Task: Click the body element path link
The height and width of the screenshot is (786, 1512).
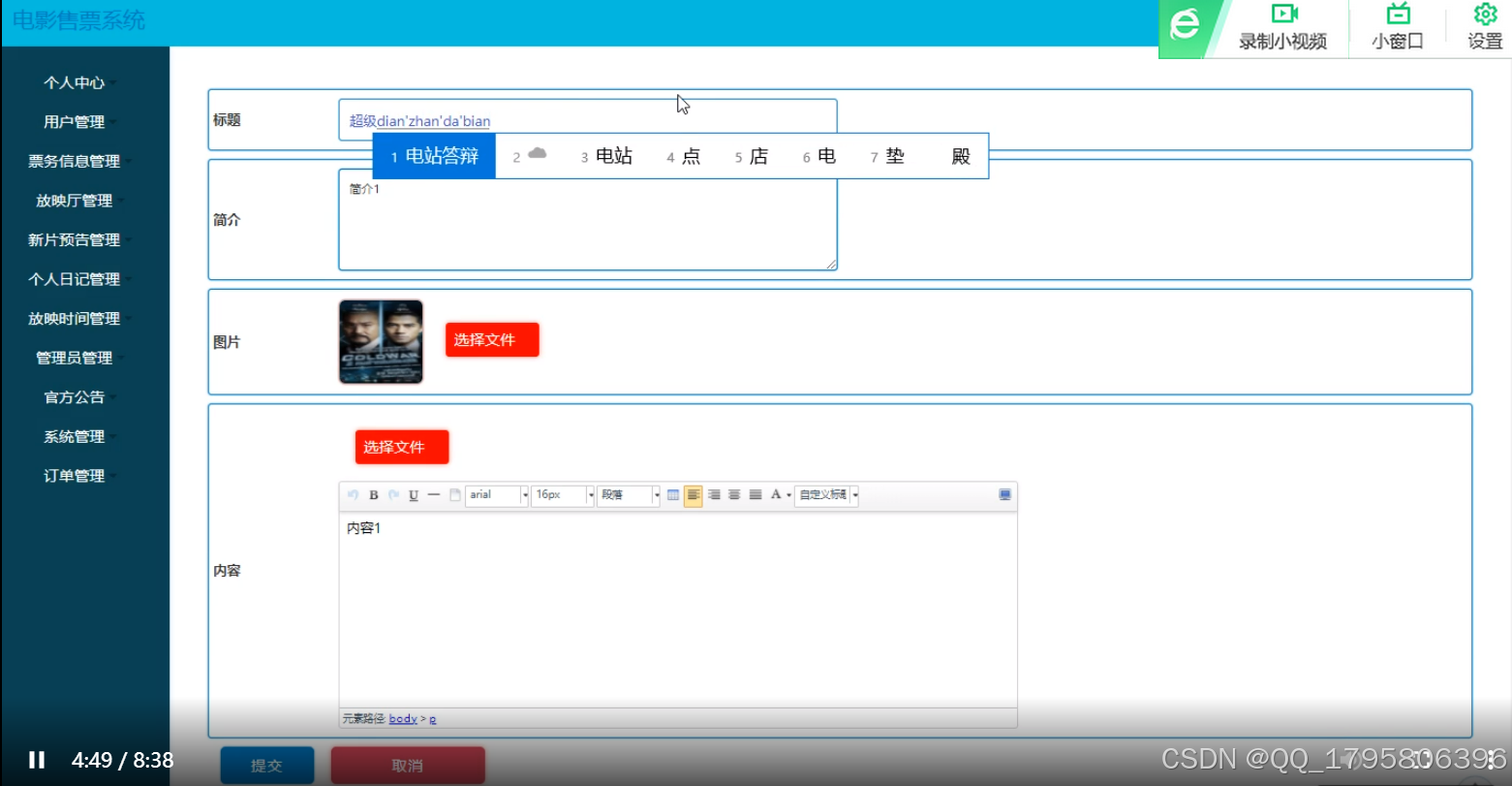Action: 403,718
